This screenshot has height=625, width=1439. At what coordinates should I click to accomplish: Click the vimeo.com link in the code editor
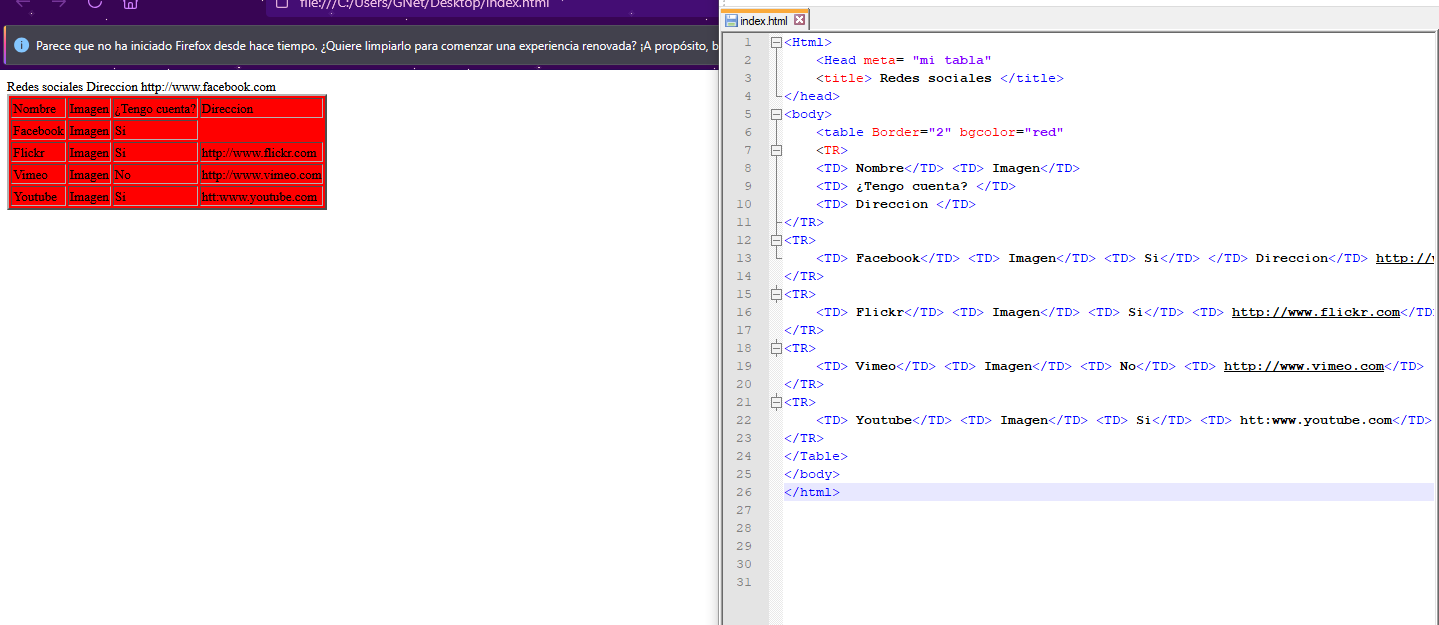pos(1303,366)
